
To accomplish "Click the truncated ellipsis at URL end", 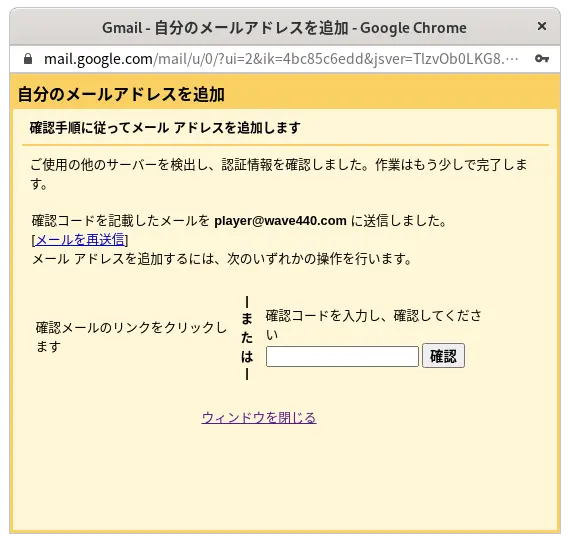I will point(512,60).
